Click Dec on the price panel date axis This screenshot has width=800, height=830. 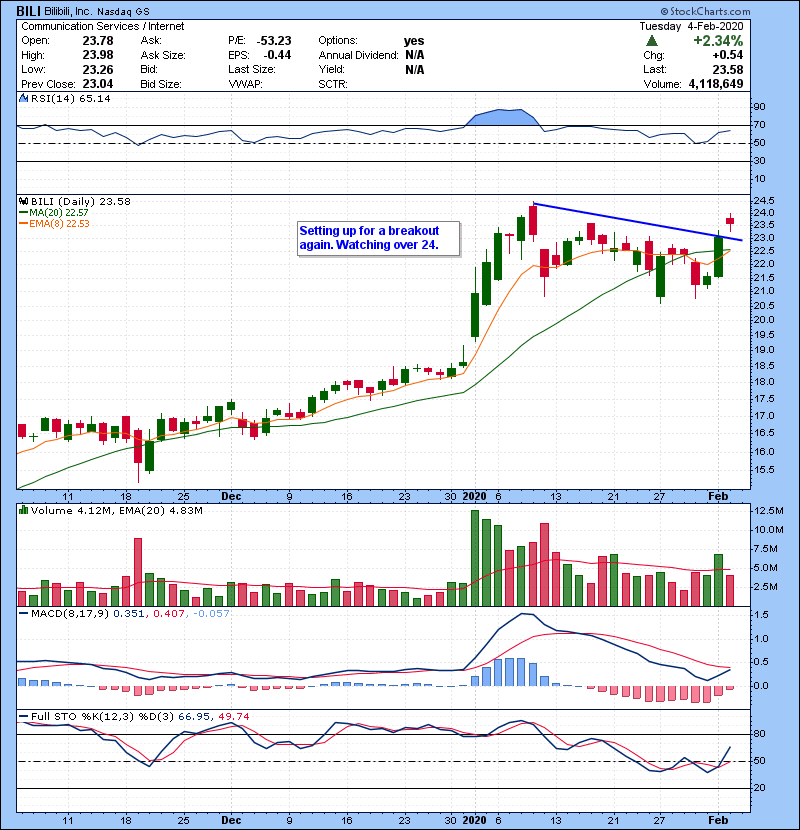point(231,497)
